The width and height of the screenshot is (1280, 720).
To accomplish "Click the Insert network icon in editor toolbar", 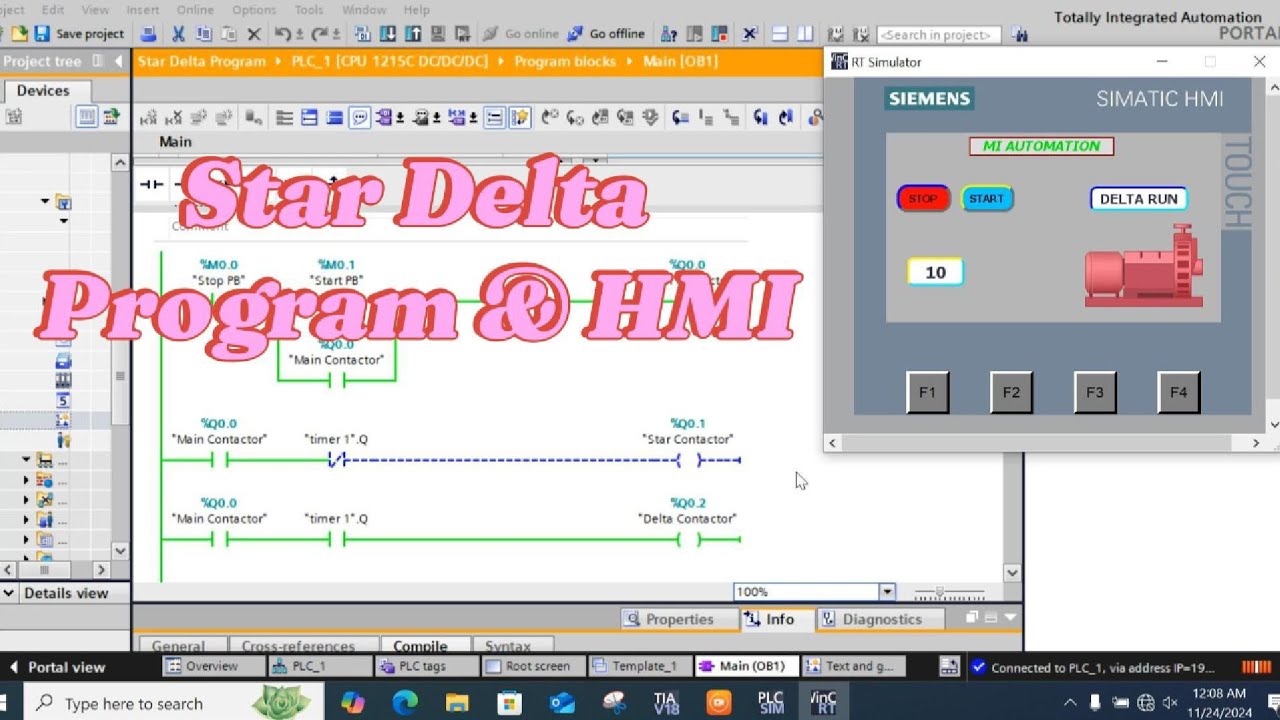I will tap(148, 118).
